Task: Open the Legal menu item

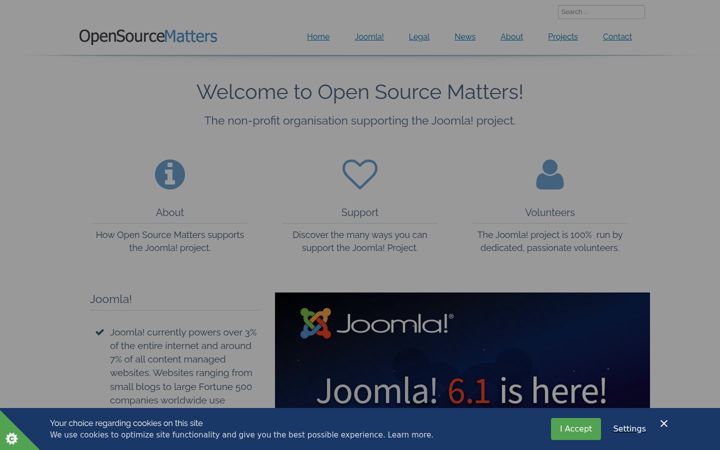Action: (x=419, y=37)
